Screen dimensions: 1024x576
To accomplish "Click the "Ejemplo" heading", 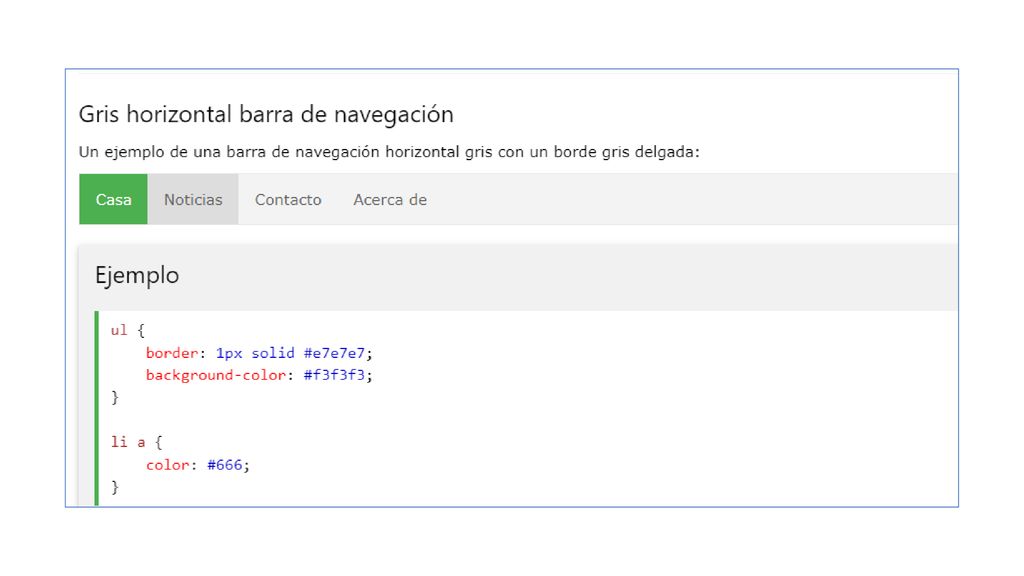I will (x=137, y=275).
